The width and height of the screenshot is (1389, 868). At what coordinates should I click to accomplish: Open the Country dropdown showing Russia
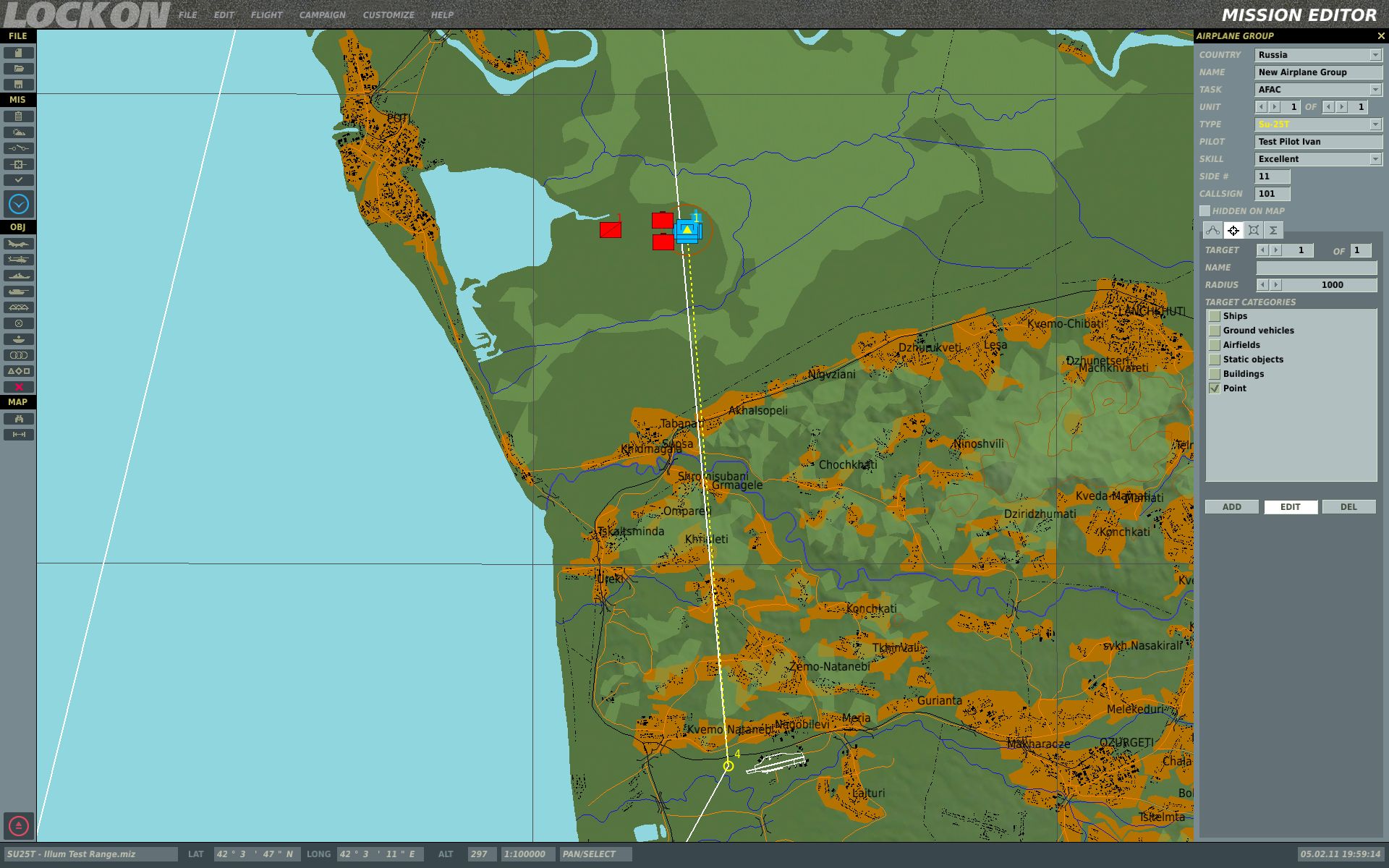pos(1375,55)
